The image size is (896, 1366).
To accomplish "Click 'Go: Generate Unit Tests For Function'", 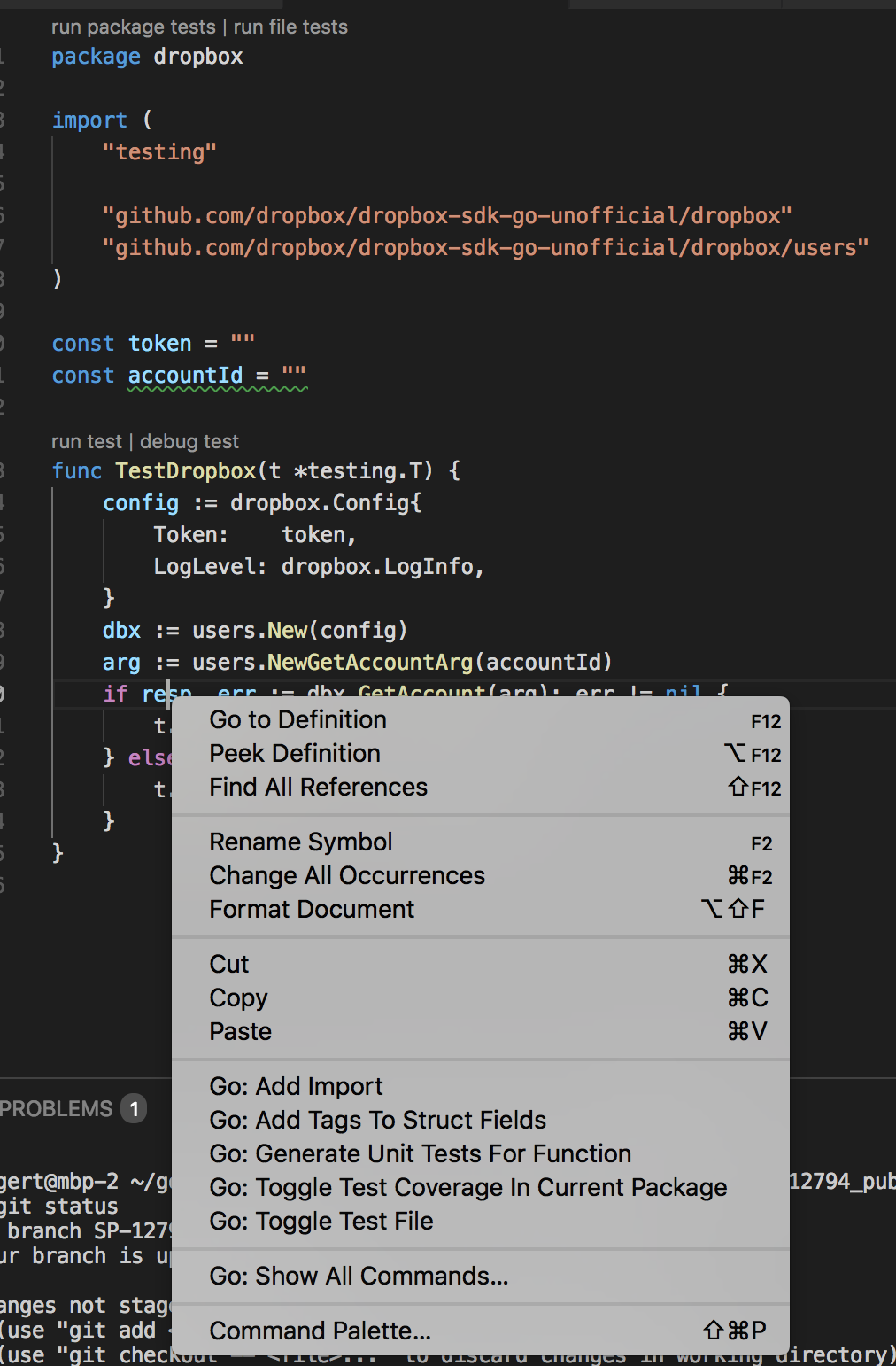I will tap(420, 1153).
